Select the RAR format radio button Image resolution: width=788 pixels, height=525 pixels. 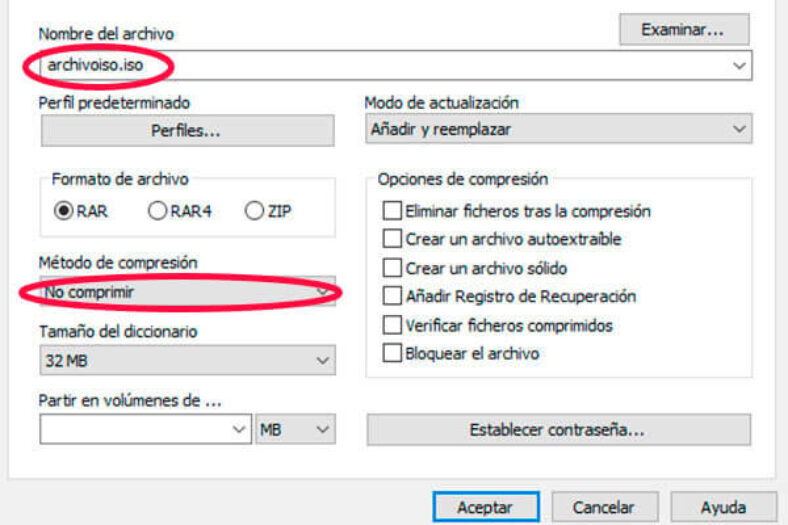click(64, 211)
